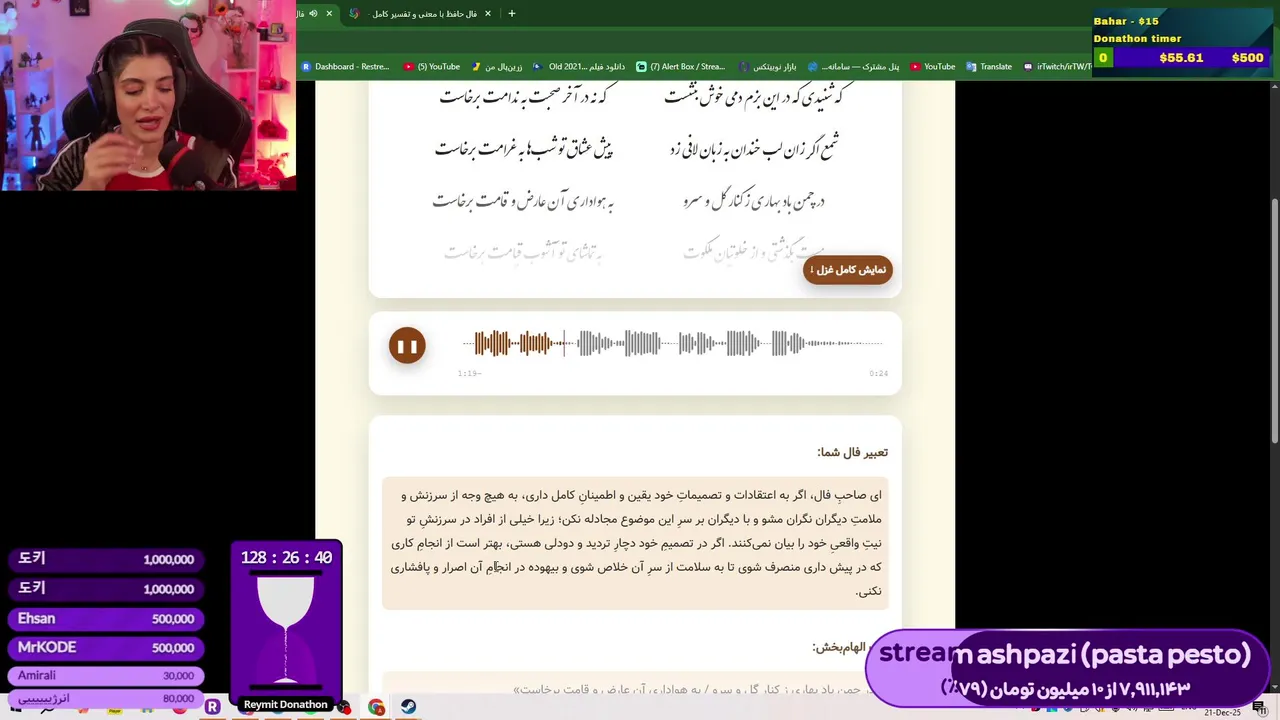Pause the audio recitation player

pos(407,346)
